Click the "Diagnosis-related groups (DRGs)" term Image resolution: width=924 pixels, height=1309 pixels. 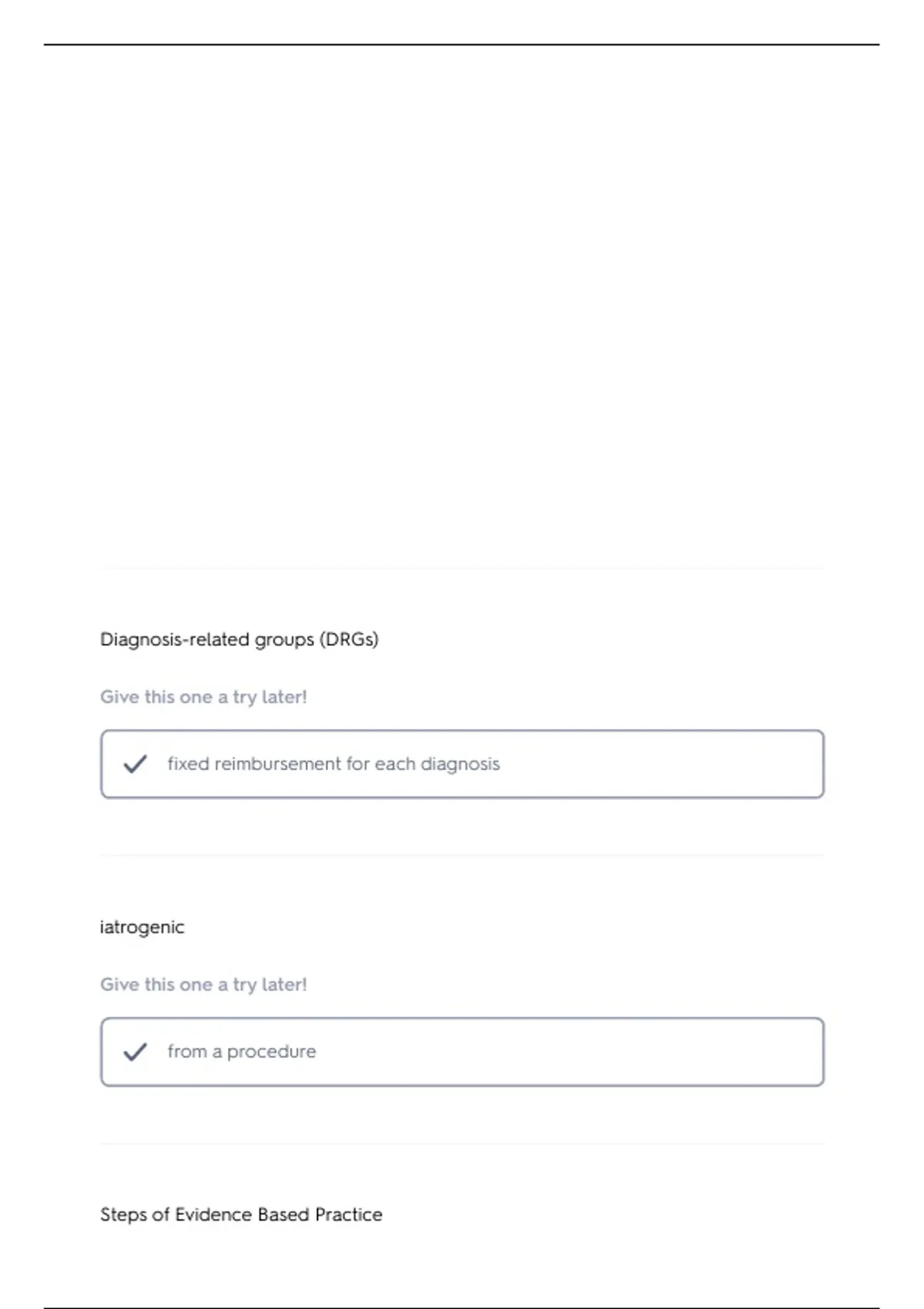pos(239,640)
